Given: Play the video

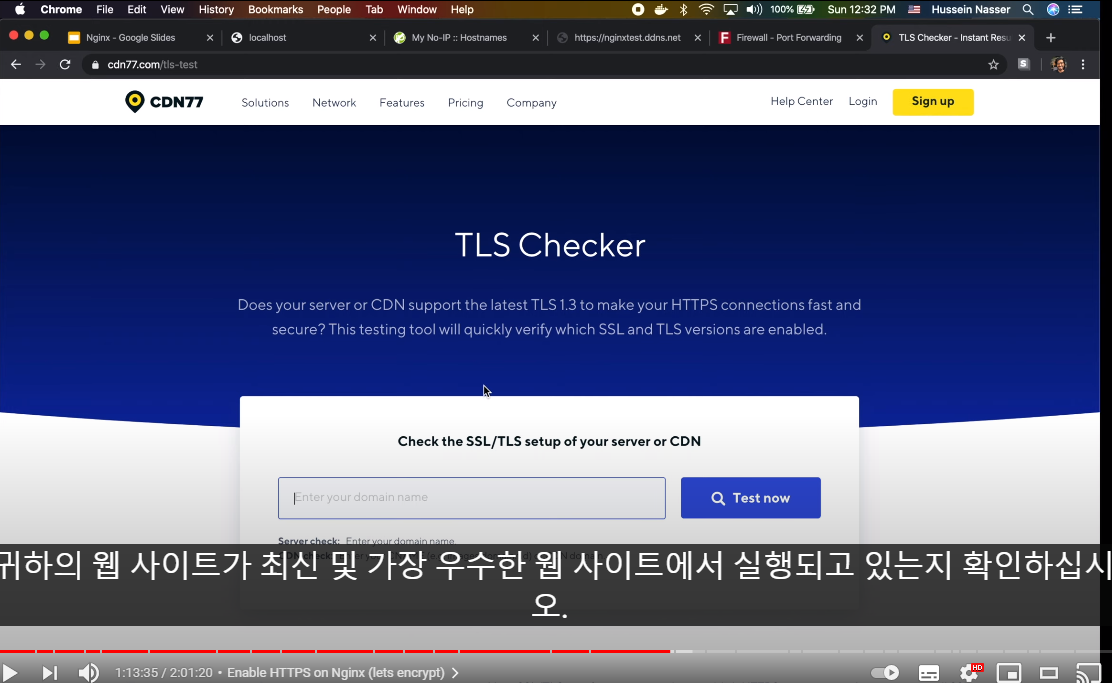Looking at the screenshot, I should [10, 672].
